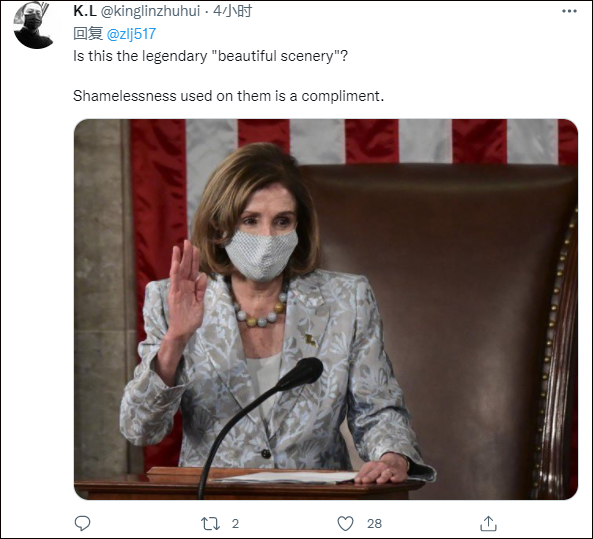593x539 pixels.
Task: Visit the mentioned @zlj517 profile
Action: click(x=131, y=34)
